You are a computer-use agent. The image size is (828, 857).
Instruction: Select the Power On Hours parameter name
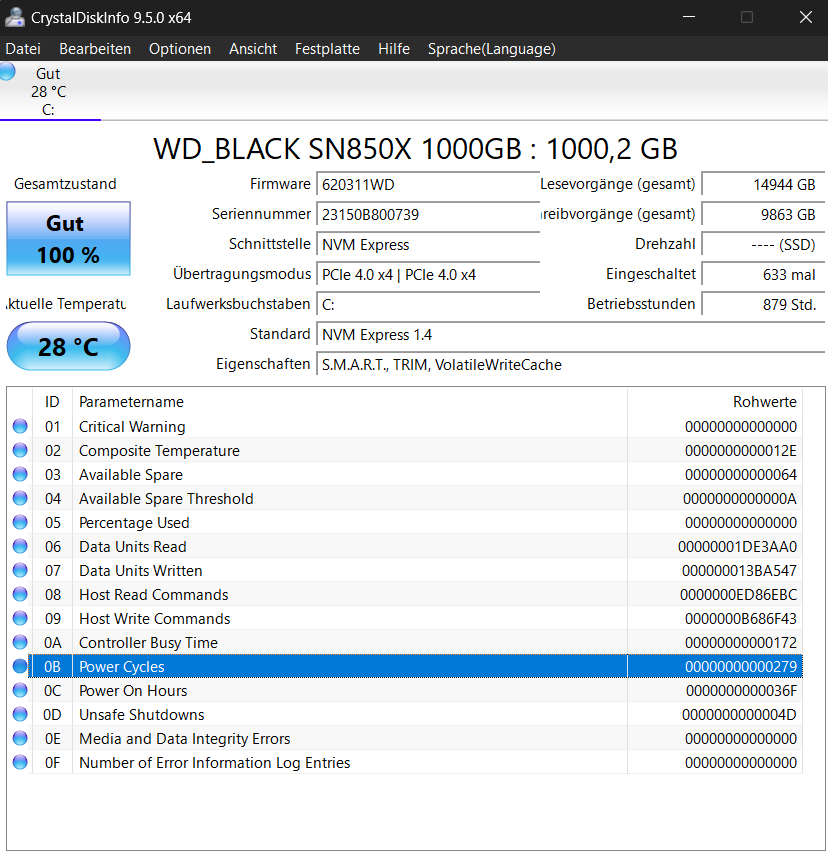point(133,691)
